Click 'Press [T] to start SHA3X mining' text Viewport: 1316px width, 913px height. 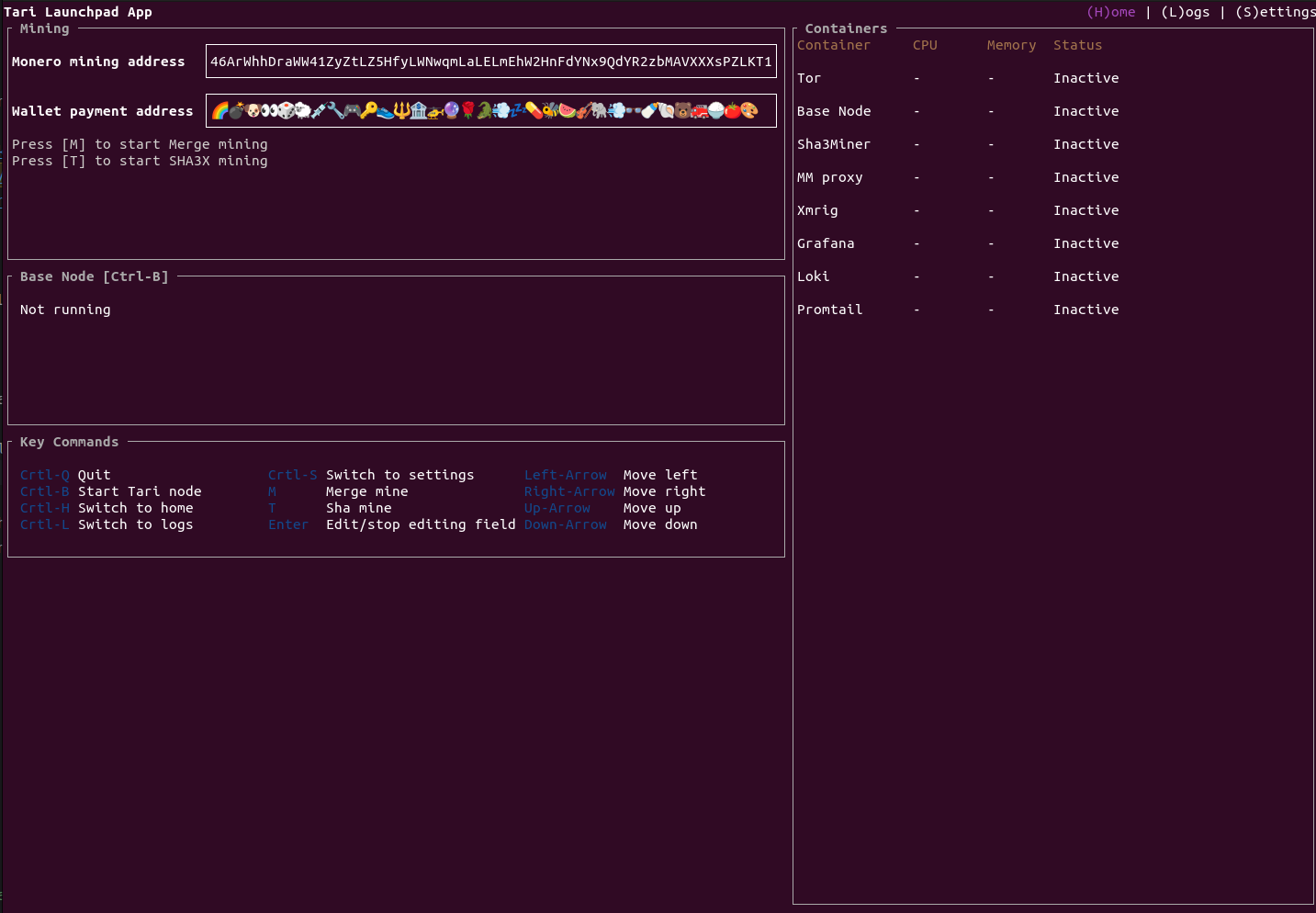tap(140, 161)
